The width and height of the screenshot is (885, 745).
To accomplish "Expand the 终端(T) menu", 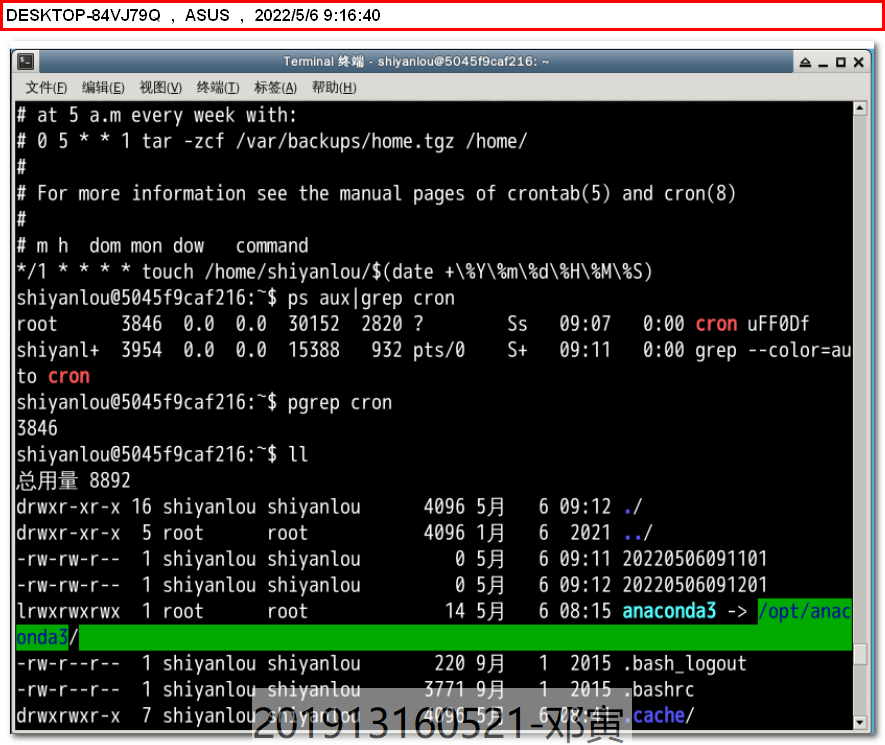I will tap(218, 88).
